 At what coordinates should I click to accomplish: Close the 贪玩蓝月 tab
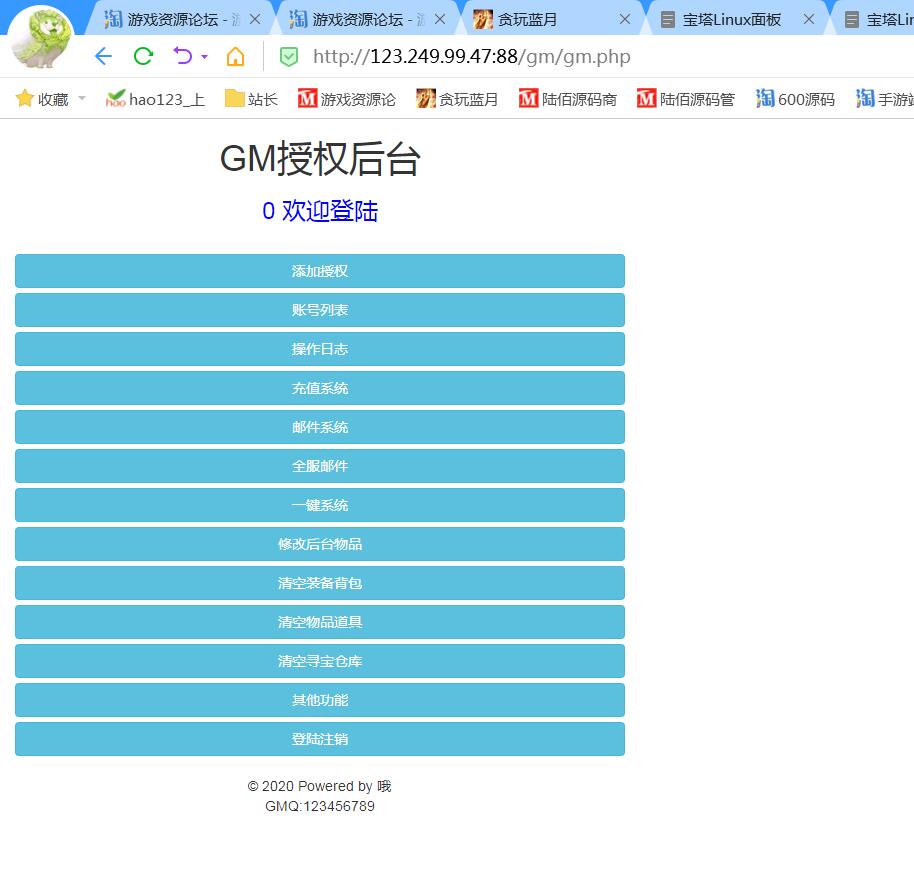[625, 19]
